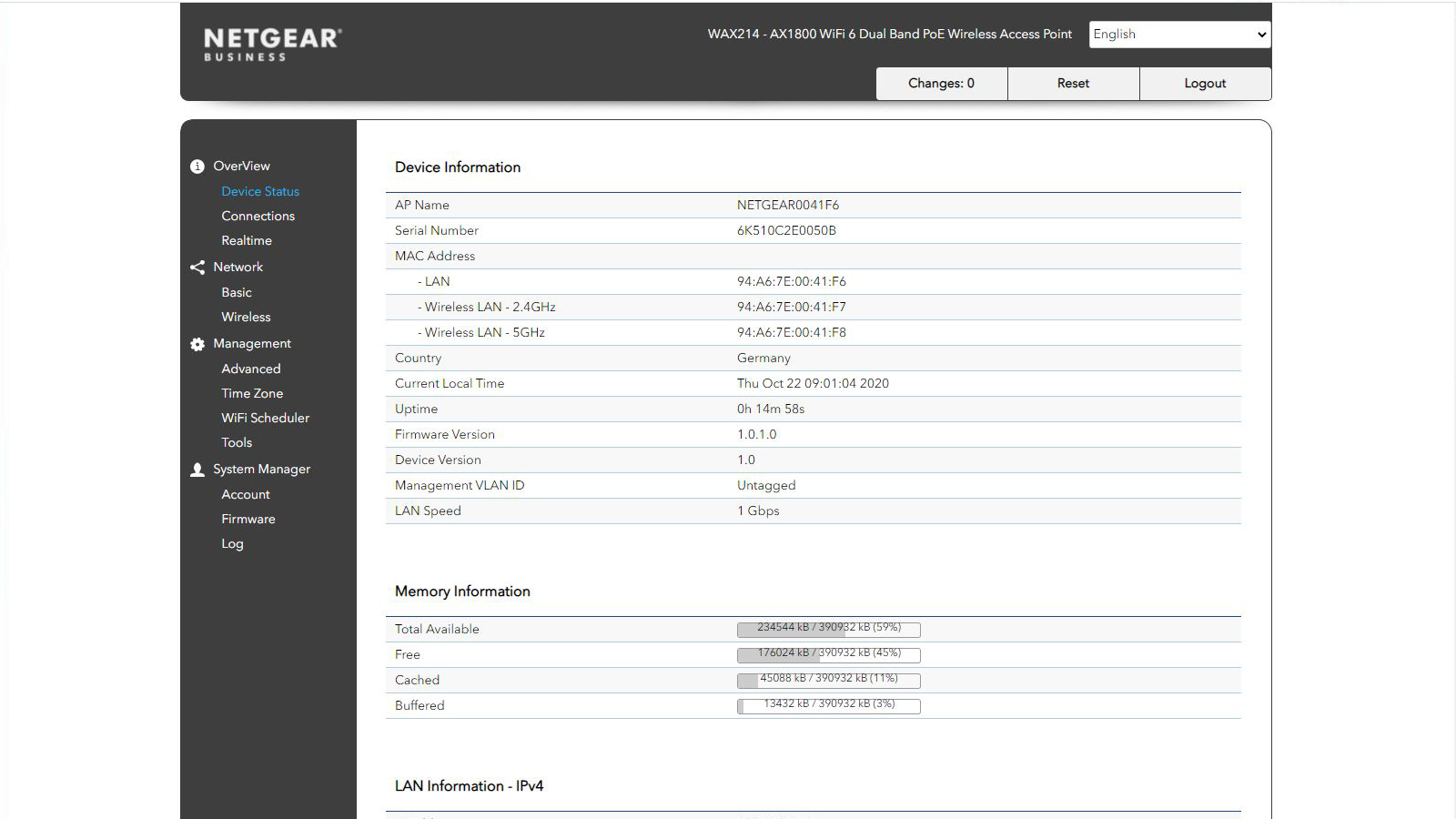Click the Memory Information heading
Screen dimensions: 1456x819
pyautogui.click(x=462, y=591)
